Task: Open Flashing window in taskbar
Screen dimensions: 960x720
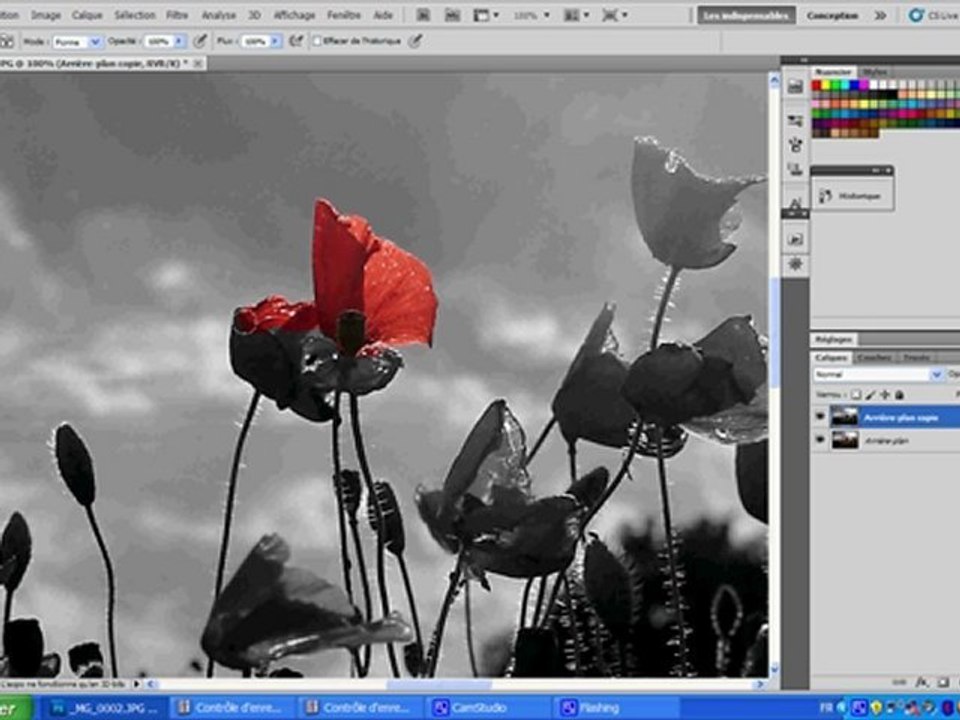Action: click(x=617, y=708)
